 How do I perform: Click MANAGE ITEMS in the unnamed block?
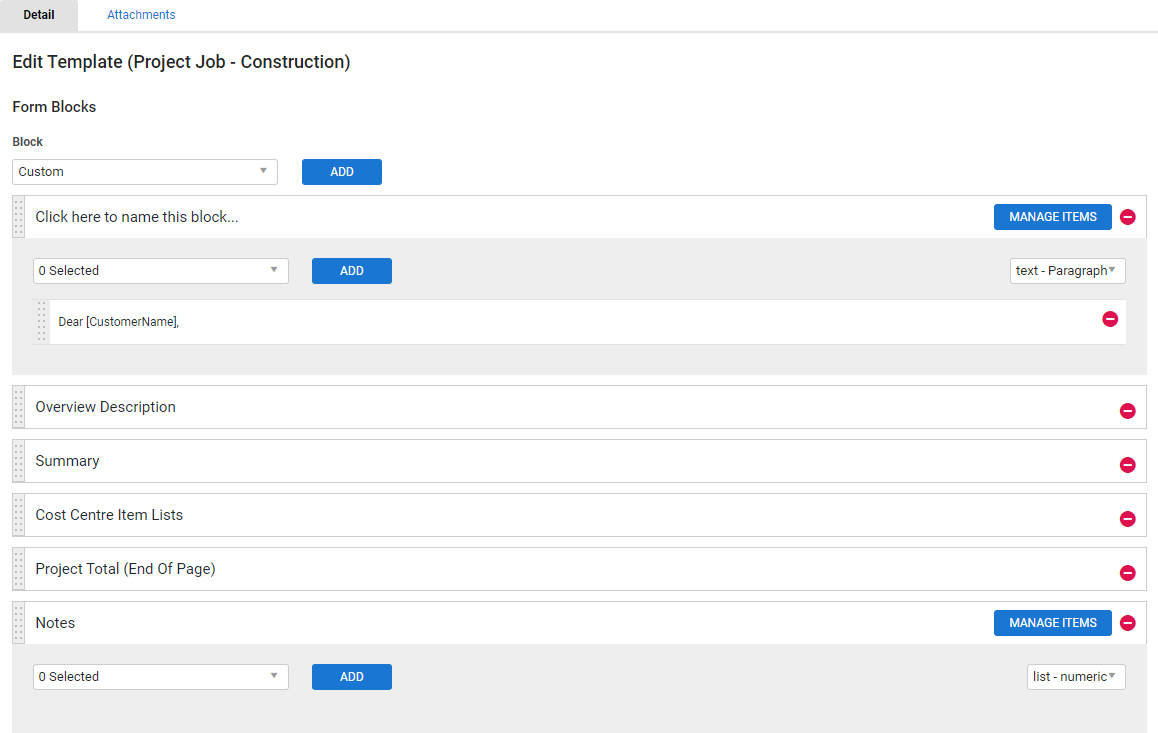(1052, 217)
